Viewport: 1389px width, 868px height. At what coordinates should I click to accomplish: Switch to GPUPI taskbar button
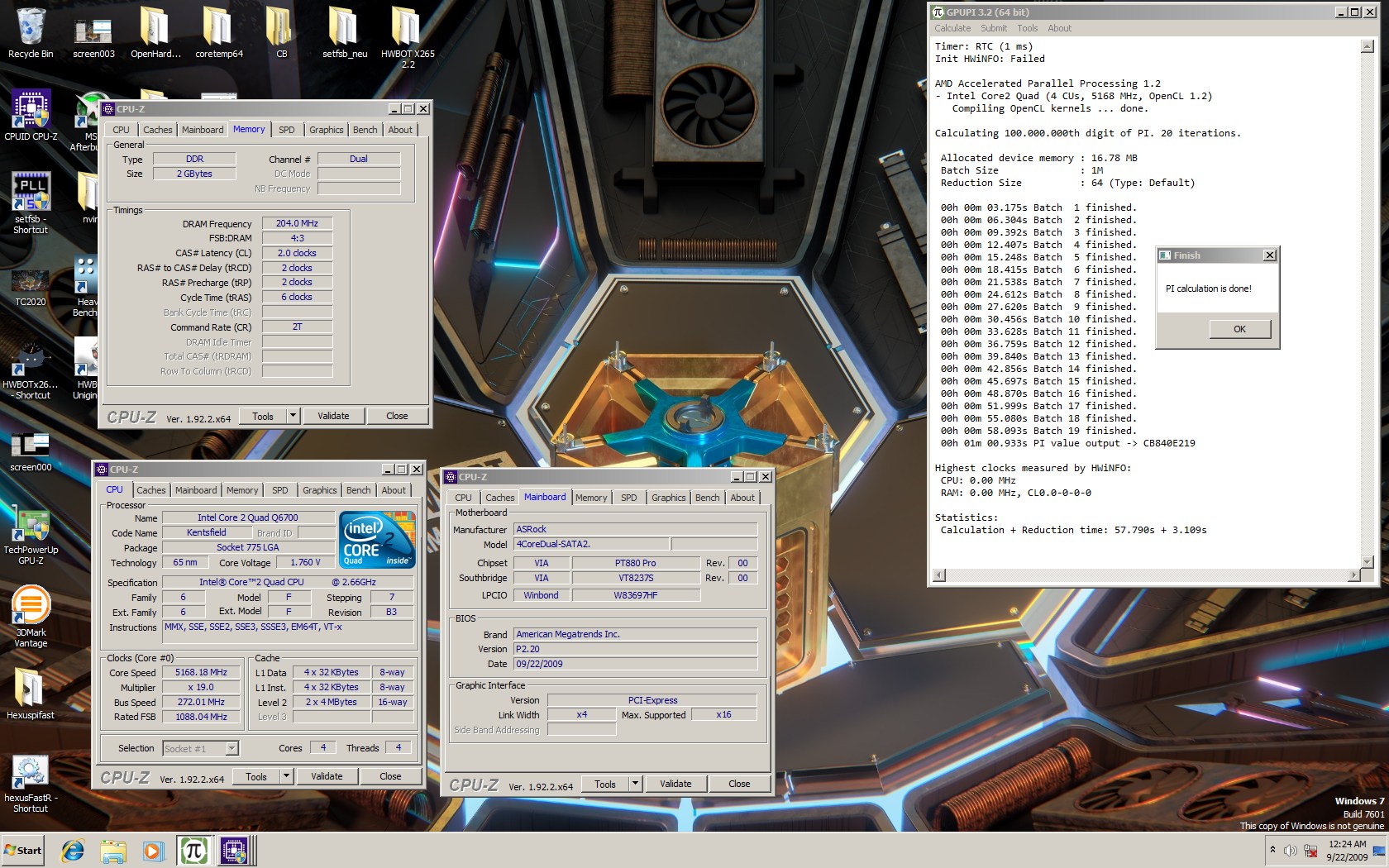click(193, 851)
